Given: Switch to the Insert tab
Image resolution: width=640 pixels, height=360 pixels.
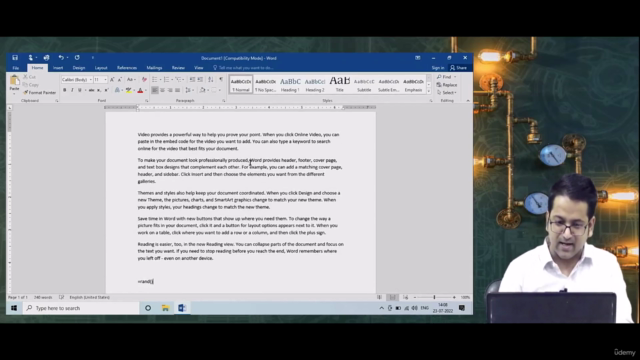Looking at the screenshot, I should 58,68.
